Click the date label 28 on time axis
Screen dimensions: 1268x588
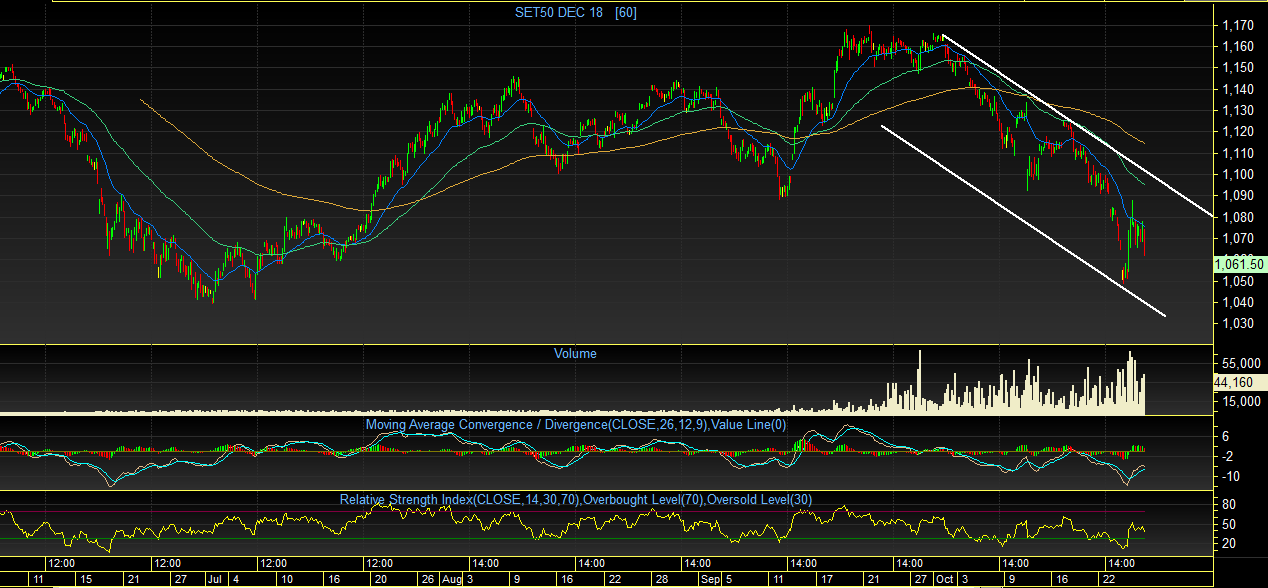click(661, 579)
